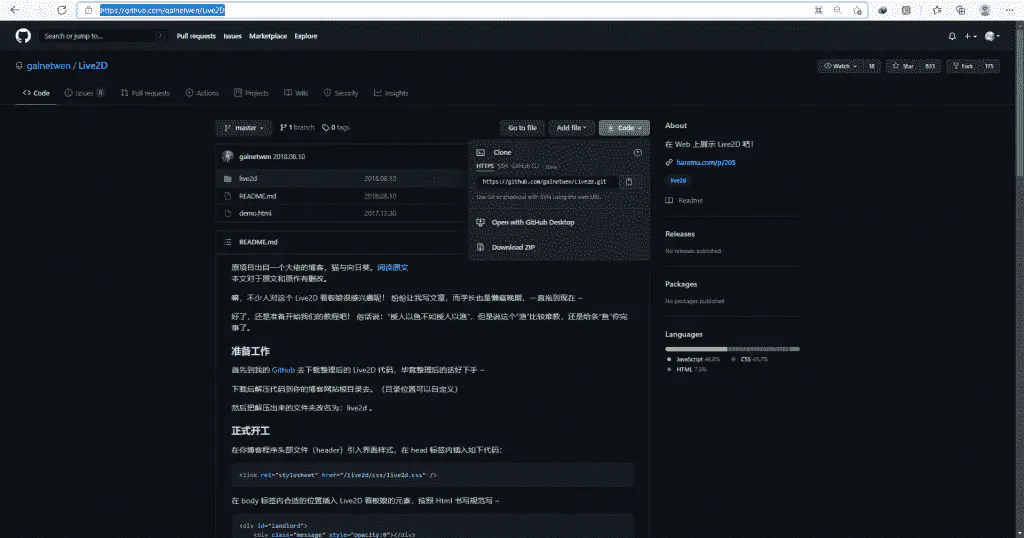Open the Live2D repository name link

pos(93,66)
